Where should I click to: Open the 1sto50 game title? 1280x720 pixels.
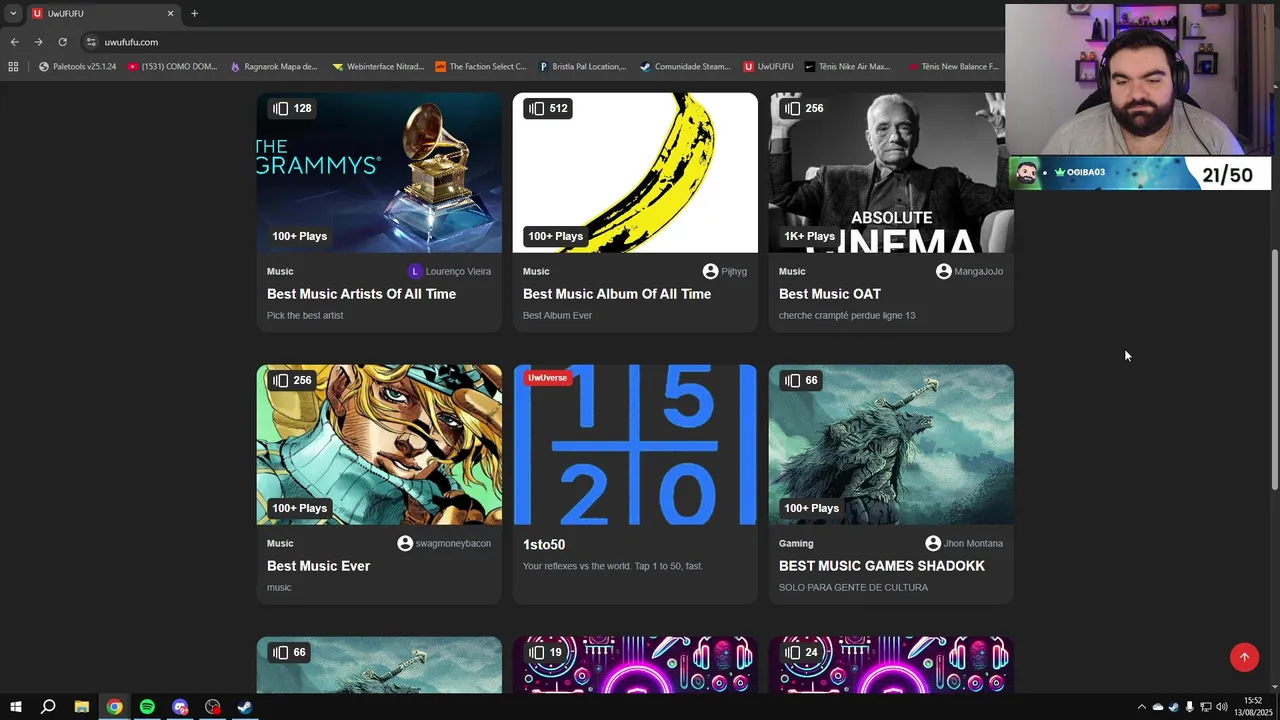tap(544, 545)
